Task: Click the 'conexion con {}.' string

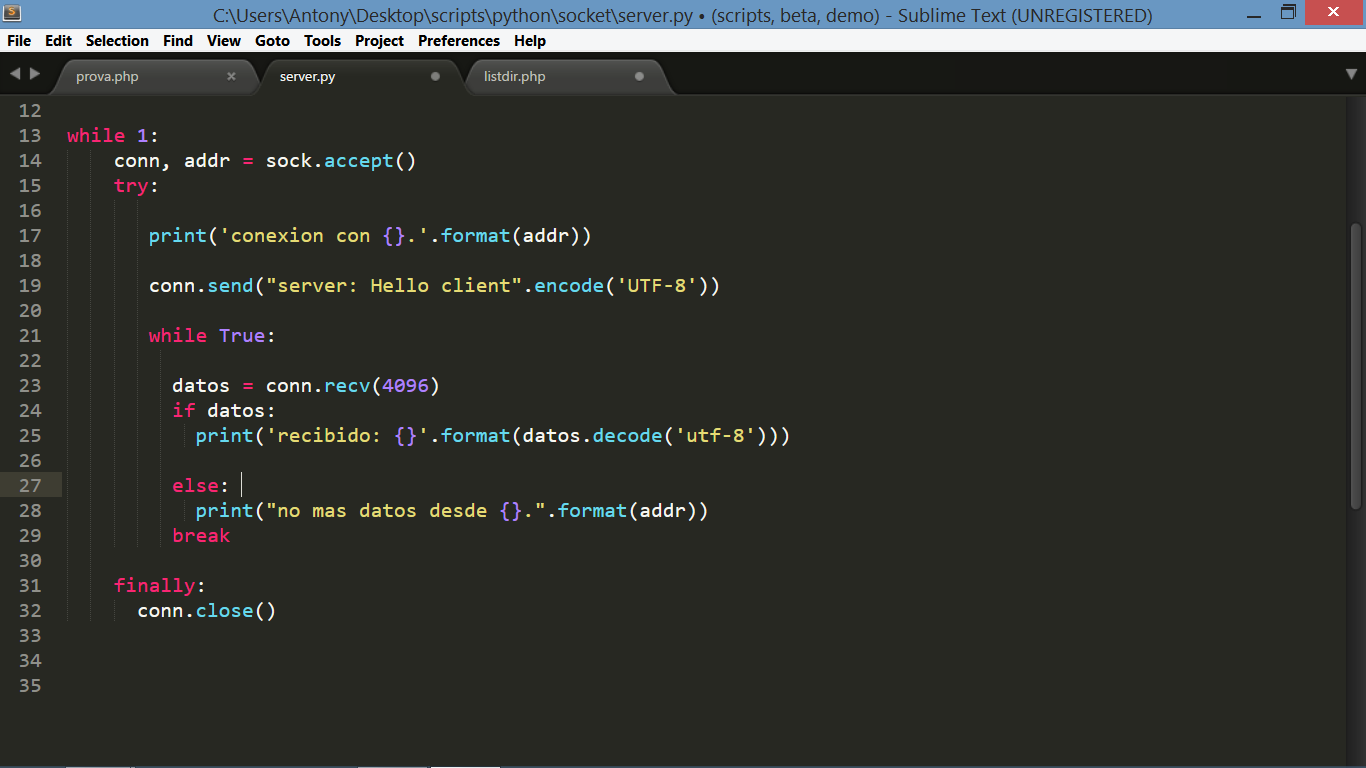Action: coord(324,236)
